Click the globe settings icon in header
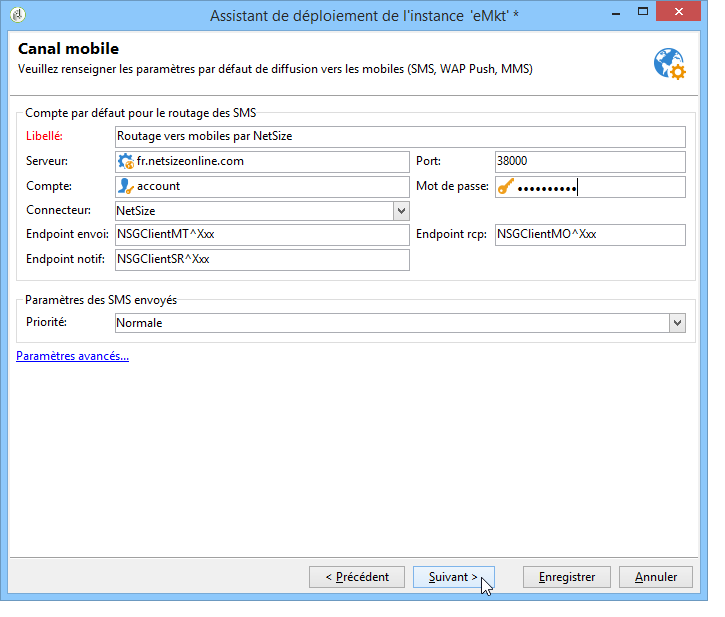725x617 pixels. click(670, 64)
